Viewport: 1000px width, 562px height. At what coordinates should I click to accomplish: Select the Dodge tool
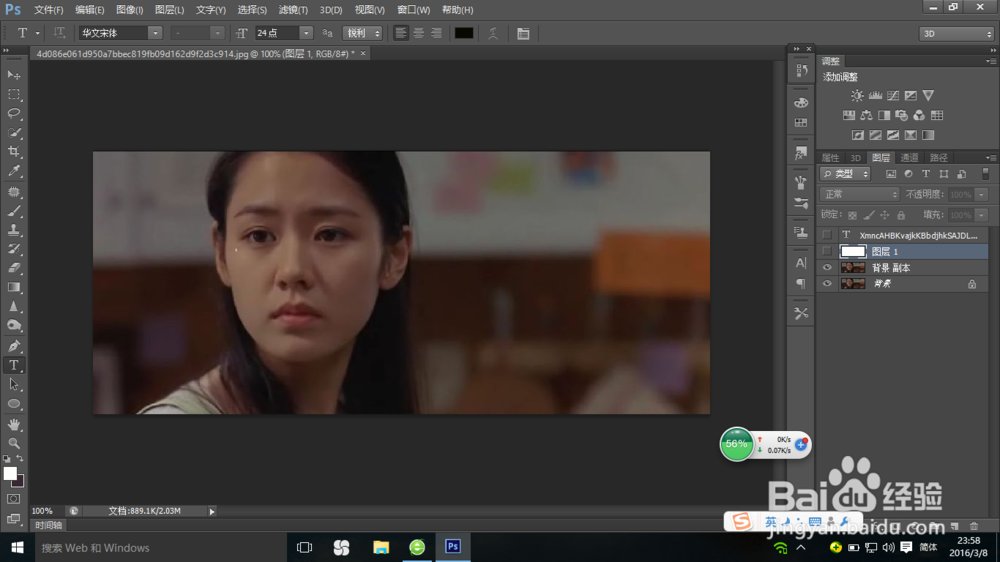pyautogui.click(x=14, y=326)
